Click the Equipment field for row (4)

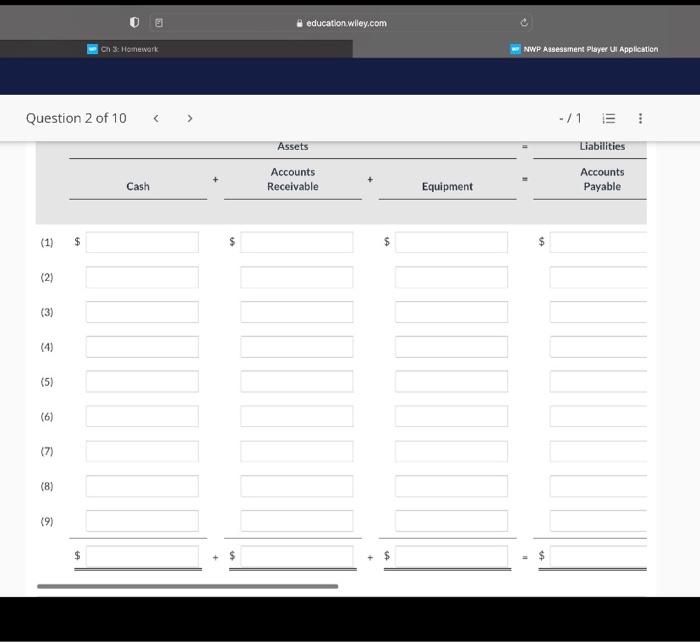pos(451,347)
